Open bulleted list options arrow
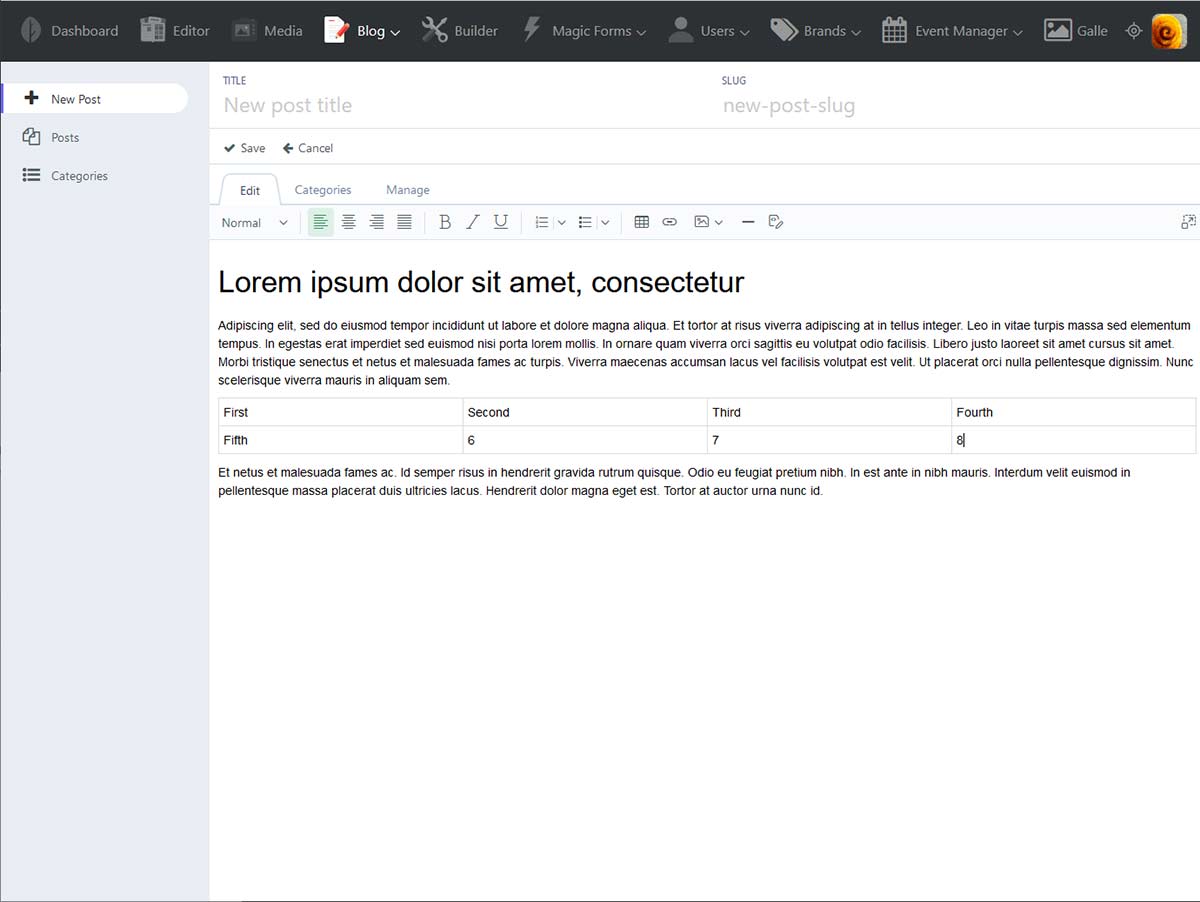 [605, 223]
